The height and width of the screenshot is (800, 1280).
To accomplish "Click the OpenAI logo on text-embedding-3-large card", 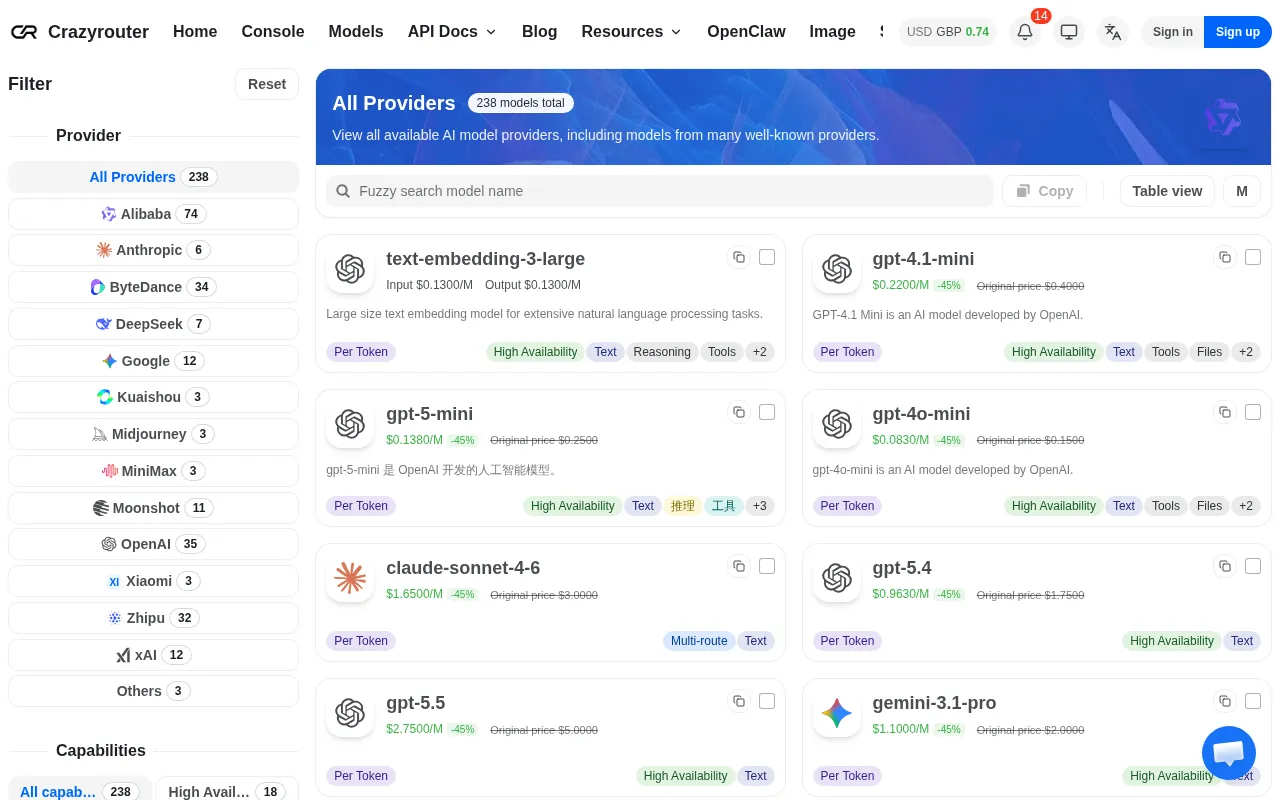I will pyautogui.click(x=350, y=269).
